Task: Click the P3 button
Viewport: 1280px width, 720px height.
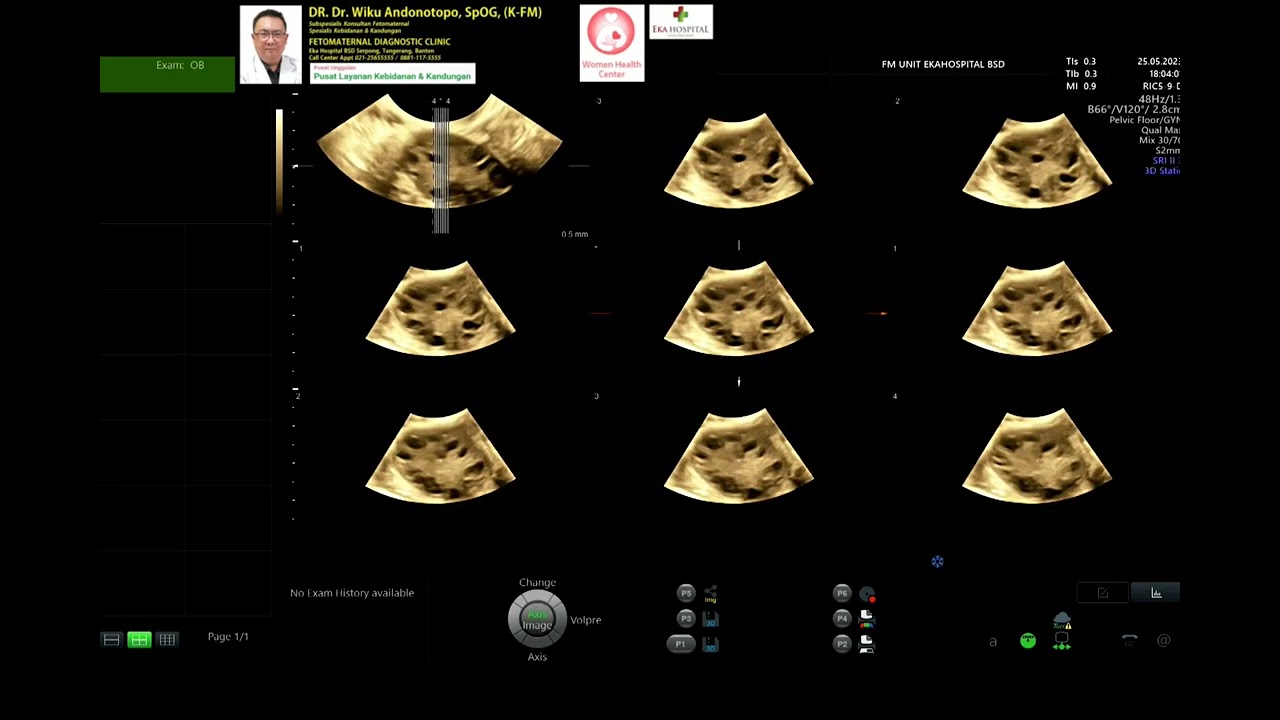Action: pyautogui.click(x=686, y=619)
